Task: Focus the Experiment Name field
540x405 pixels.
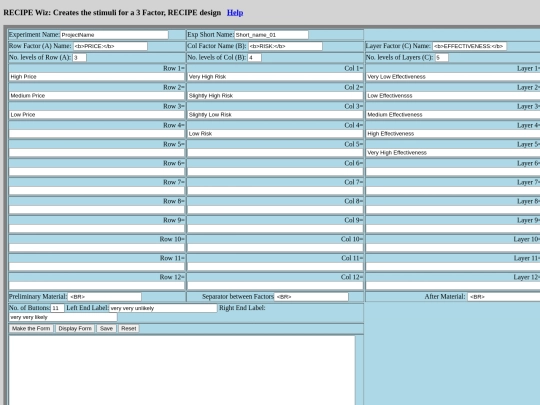Action: click(114, 35)
